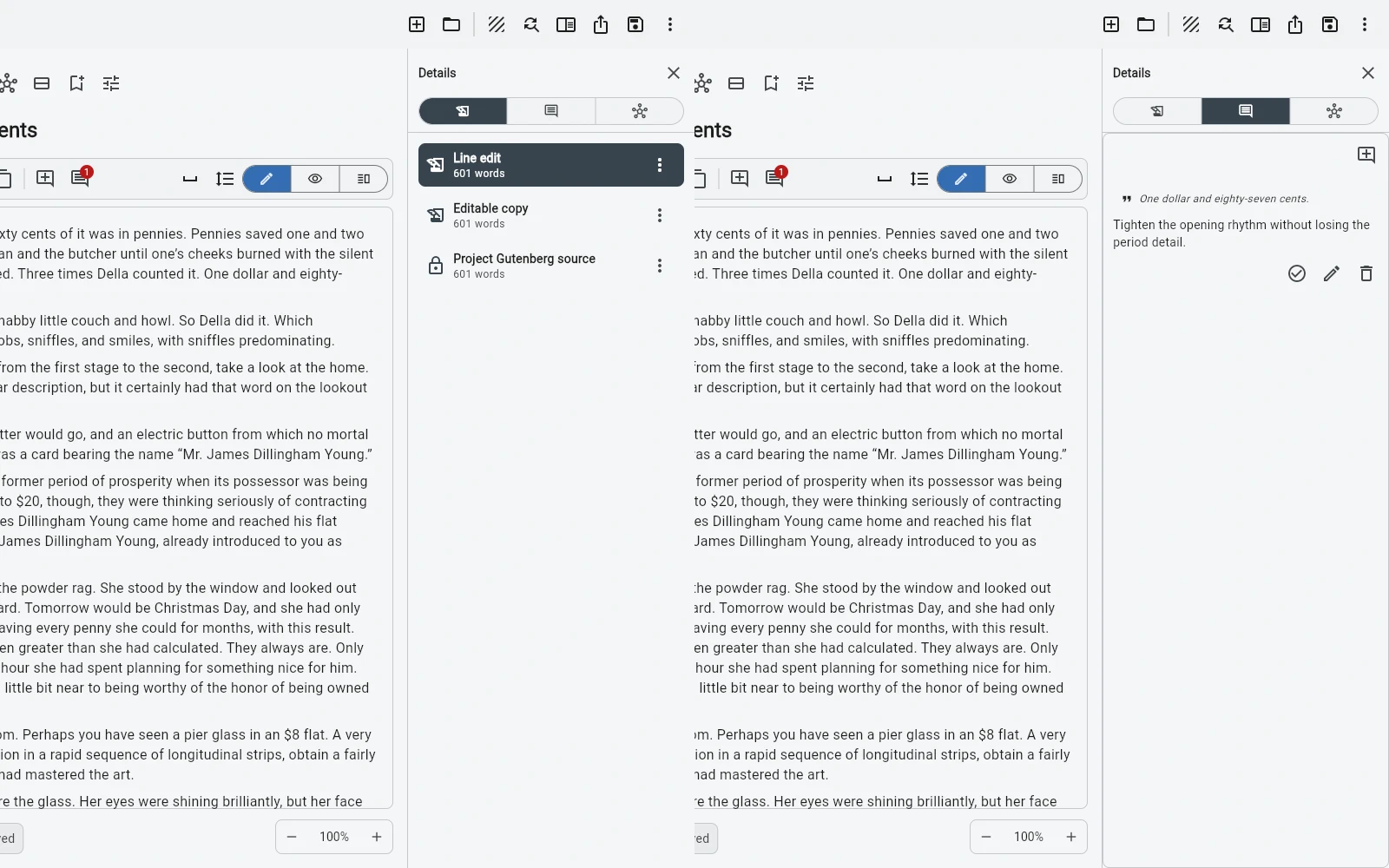Switch to preview eye mode in right window

(1010, 179)
